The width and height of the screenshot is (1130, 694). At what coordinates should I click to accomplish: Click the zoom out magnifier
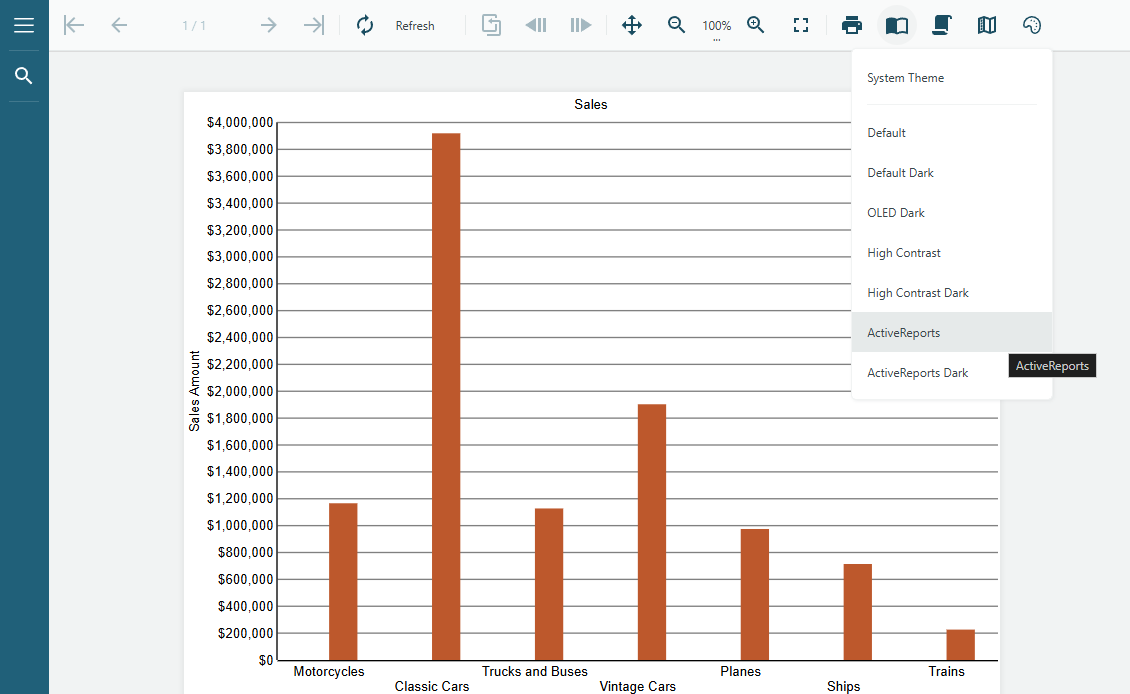(677, 25)
